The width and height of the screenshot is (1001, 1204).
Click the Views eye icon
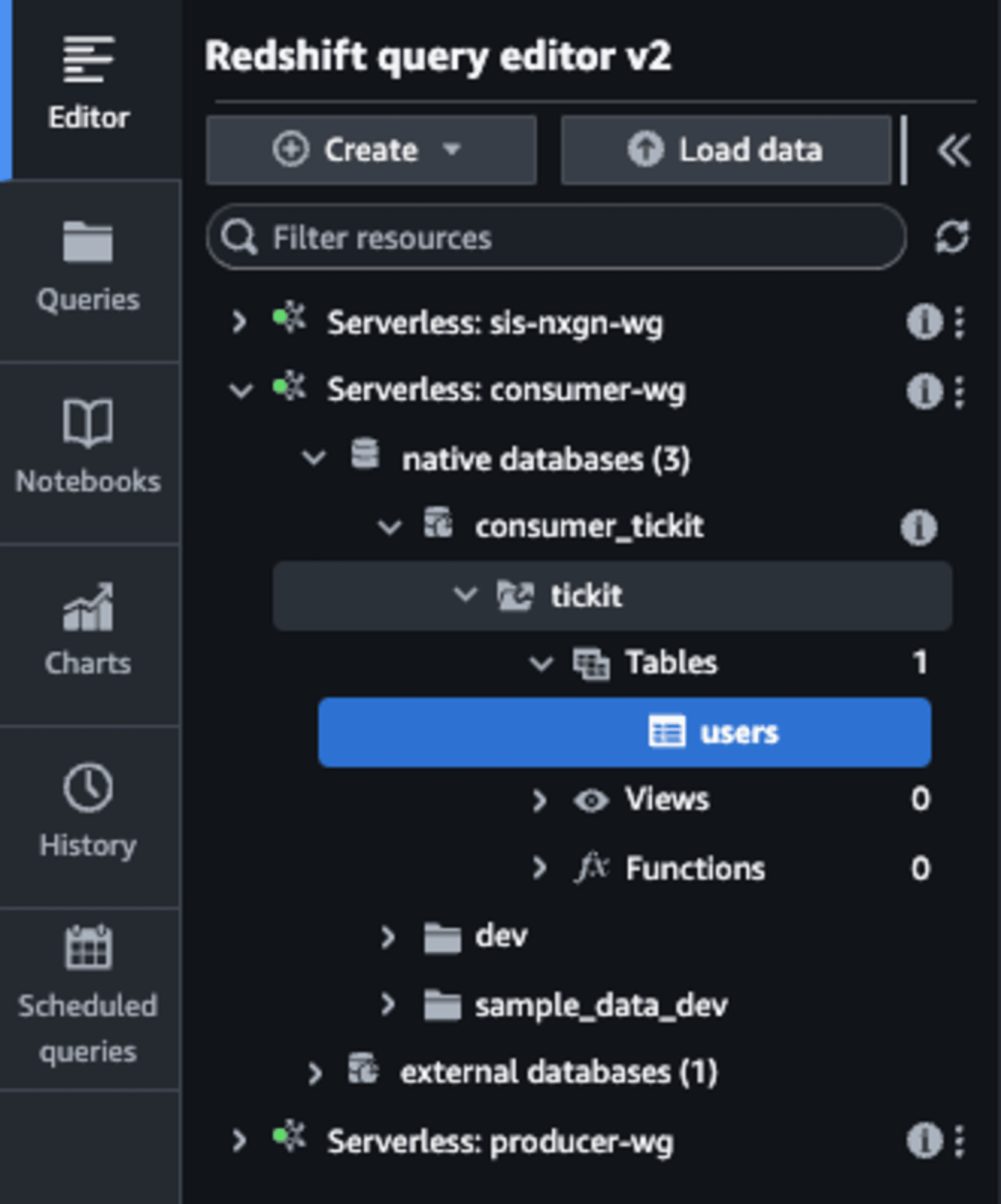click(x=591, y=801)
